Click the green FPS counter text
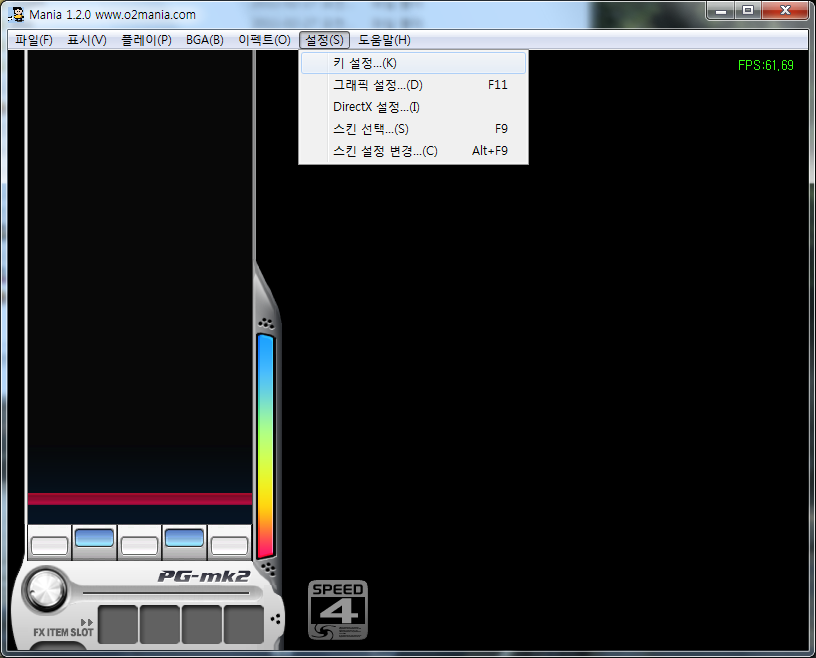 coord(765,66)
